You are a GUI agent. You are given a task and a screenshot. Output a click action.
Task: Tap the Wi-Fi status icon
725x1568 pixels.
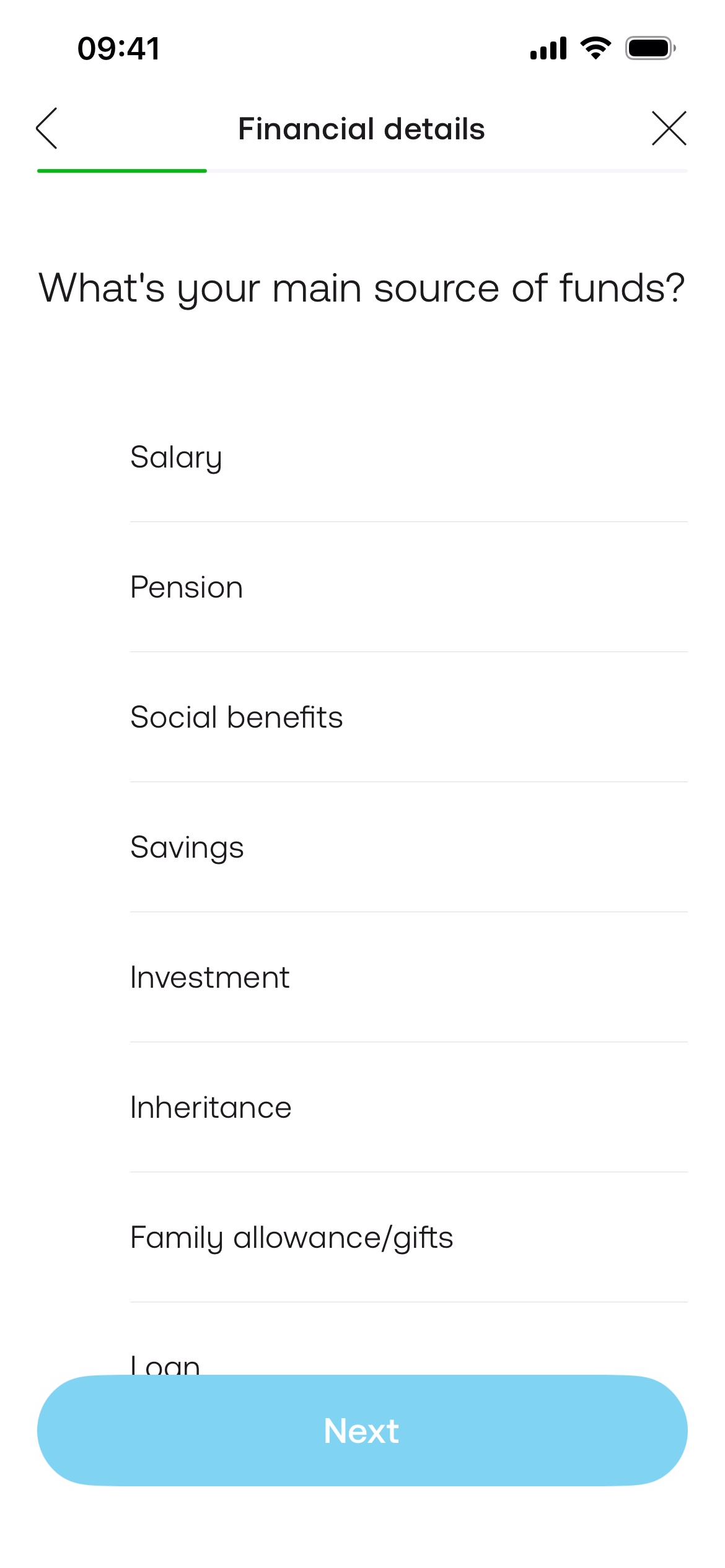point(595,48)
